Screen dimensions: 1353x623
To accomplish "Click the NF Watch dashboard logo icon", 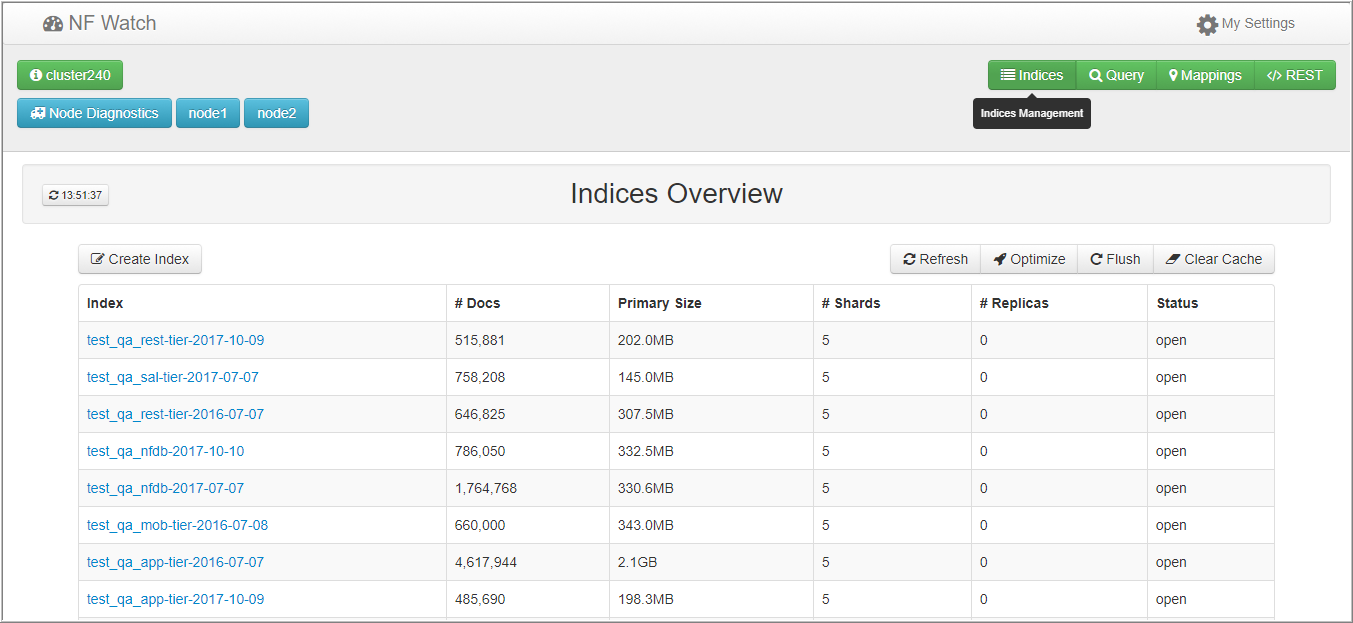I will [x=53, y=23].
